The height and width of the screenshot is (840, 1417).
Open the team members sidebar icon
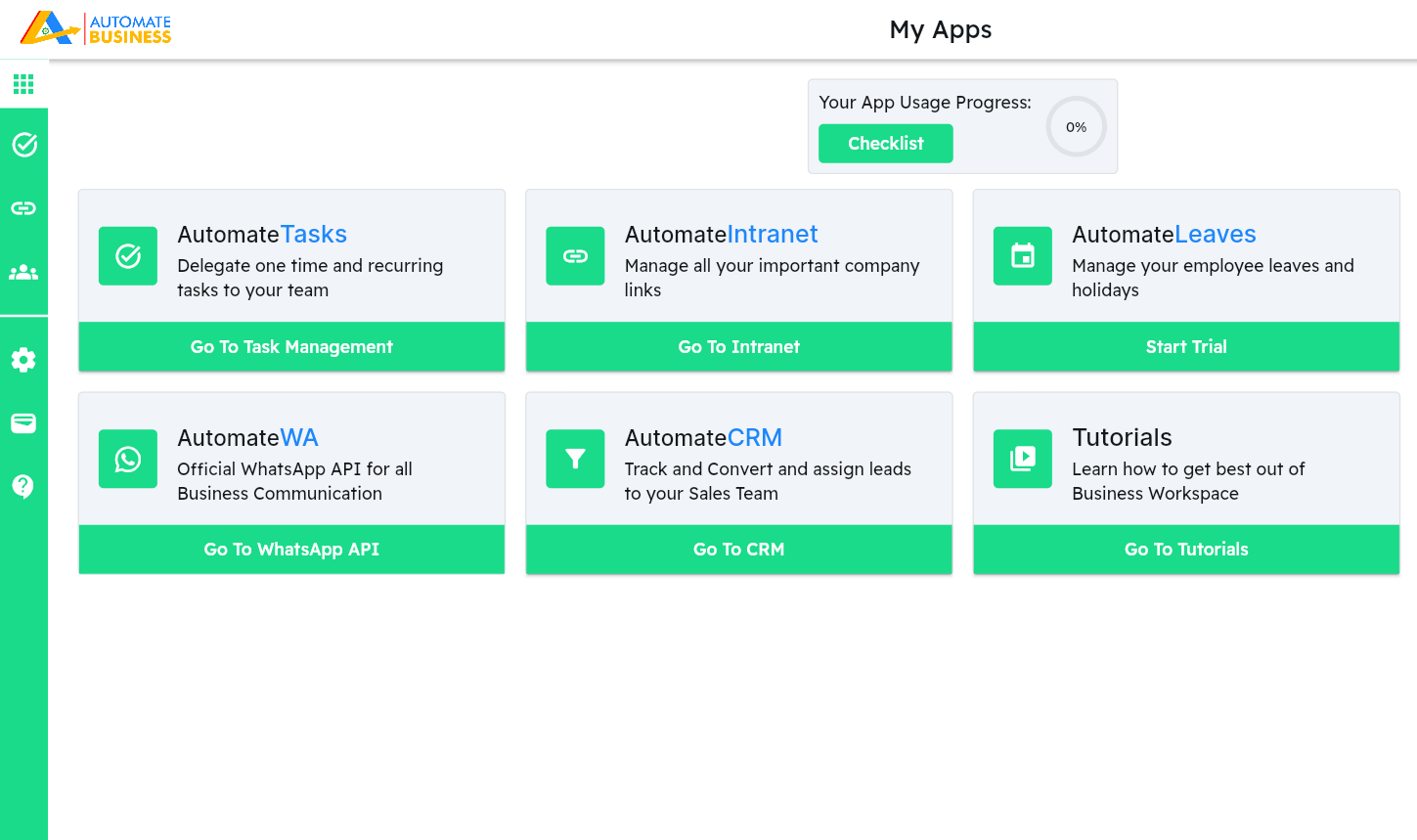pos(23,273)
